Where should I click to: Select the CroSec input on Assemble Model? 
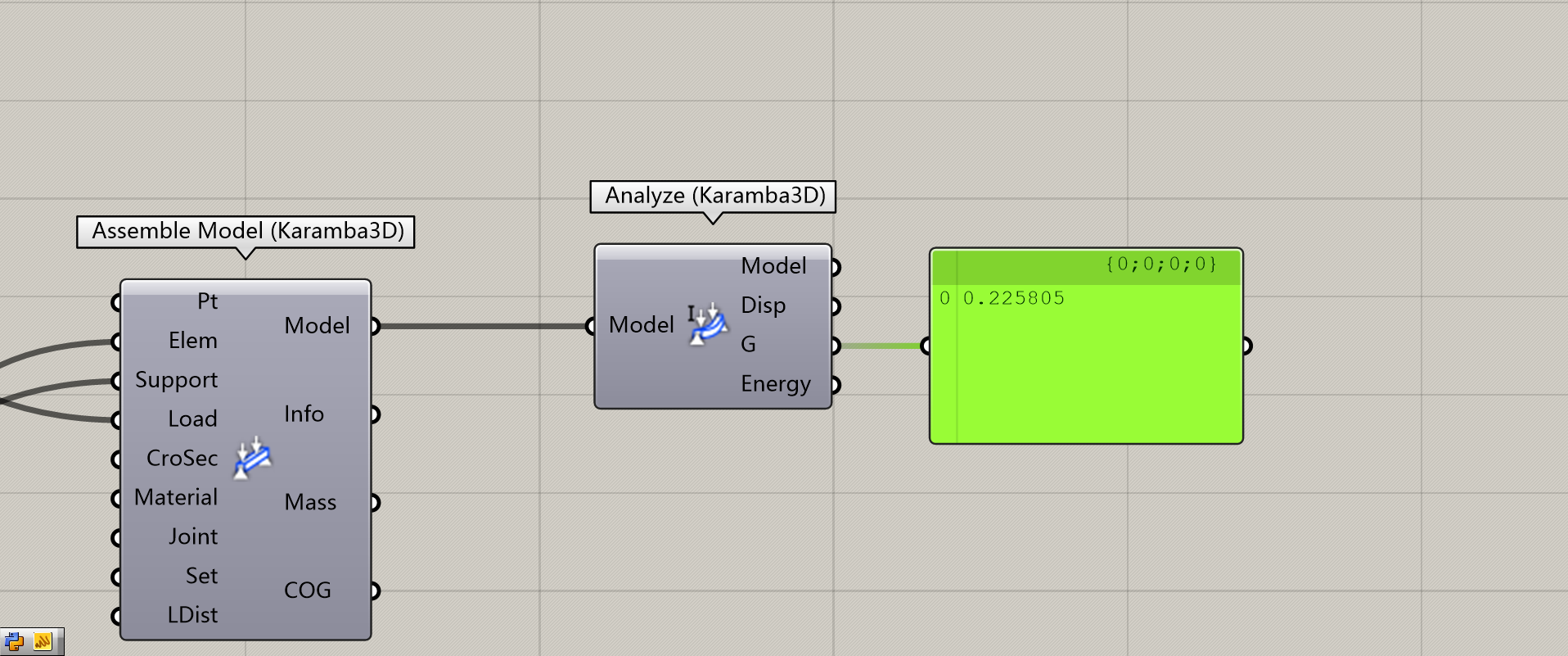(x=182, y=458)
